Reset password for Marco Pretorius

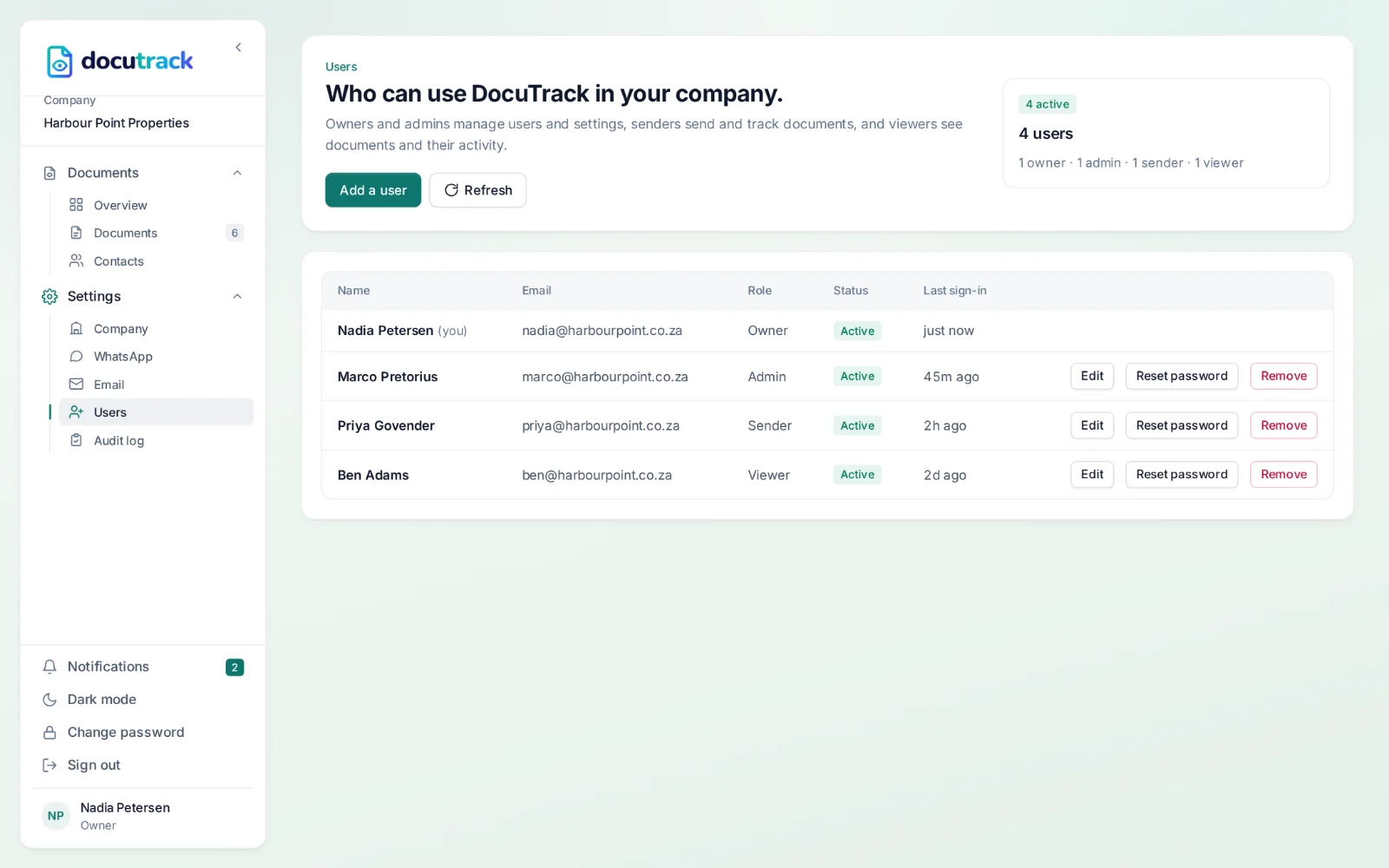1182,376
